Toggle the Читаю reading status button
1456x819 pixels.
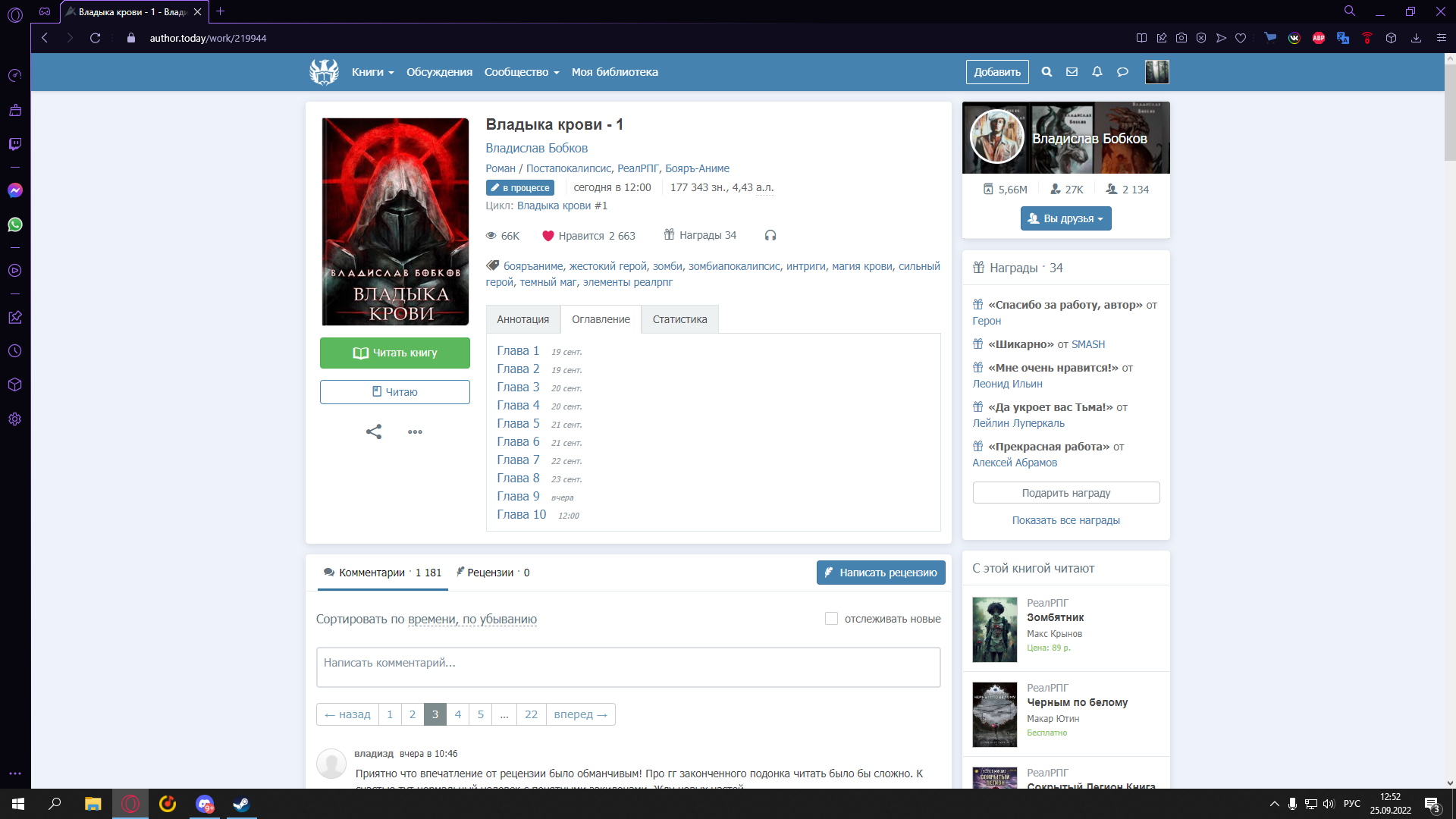[x=394, y=392]
